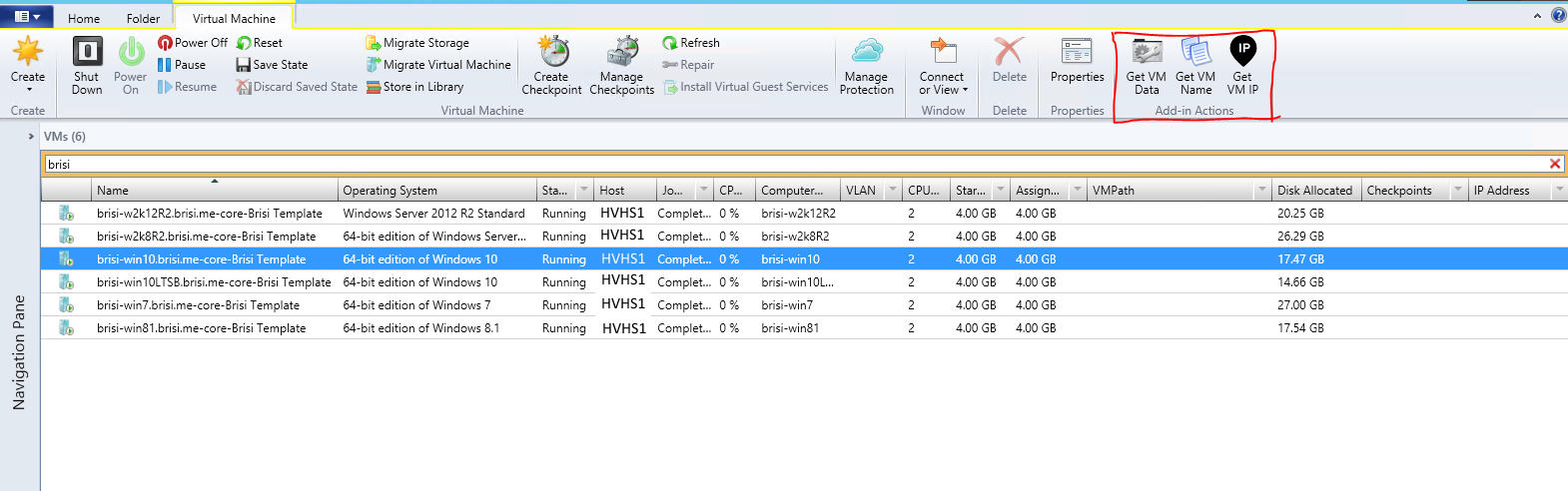Run the Get VM Name add-in
Screen dimensions: 1568x491
pyautogui.click(x=1195, y=66)
